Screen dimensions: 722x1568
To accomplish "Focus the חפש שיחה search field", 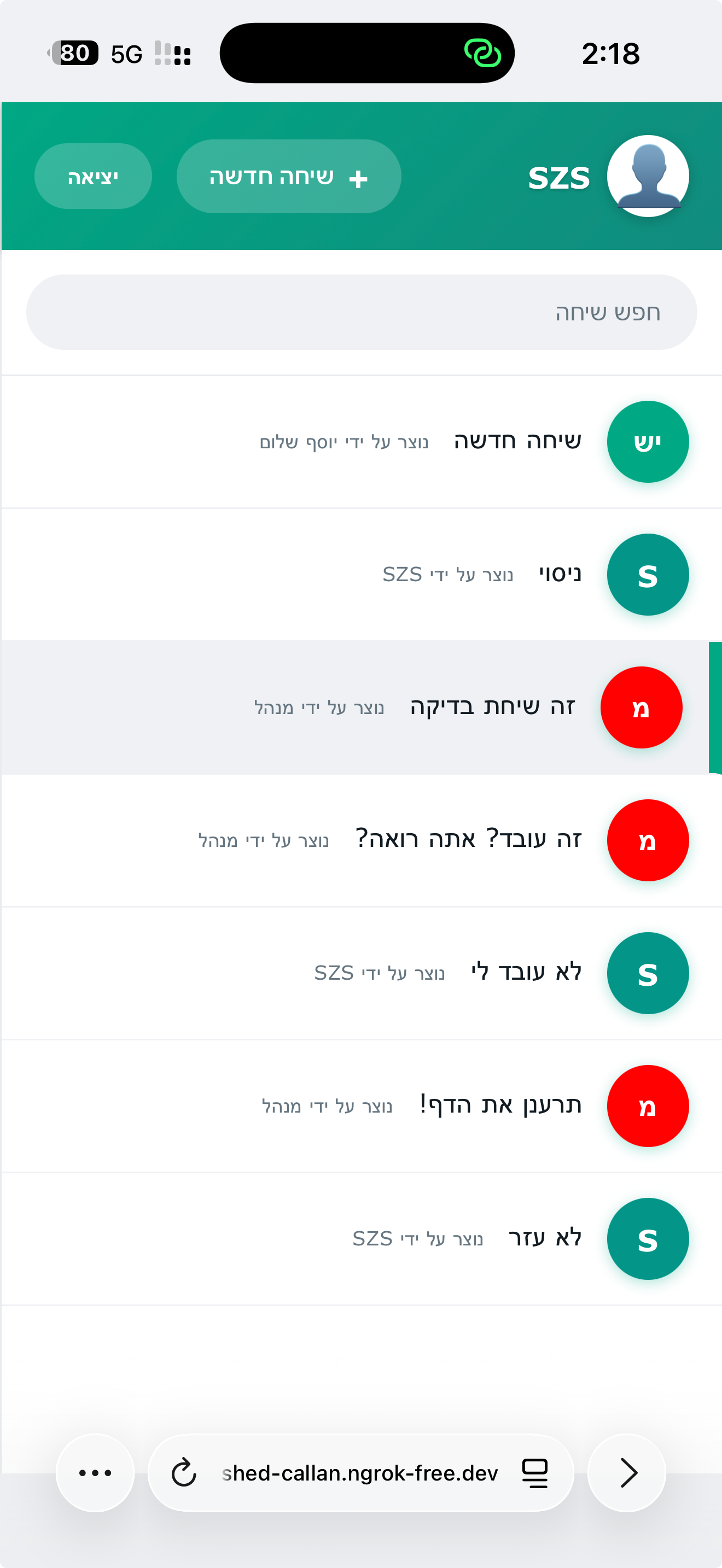I will coord(362,312).
